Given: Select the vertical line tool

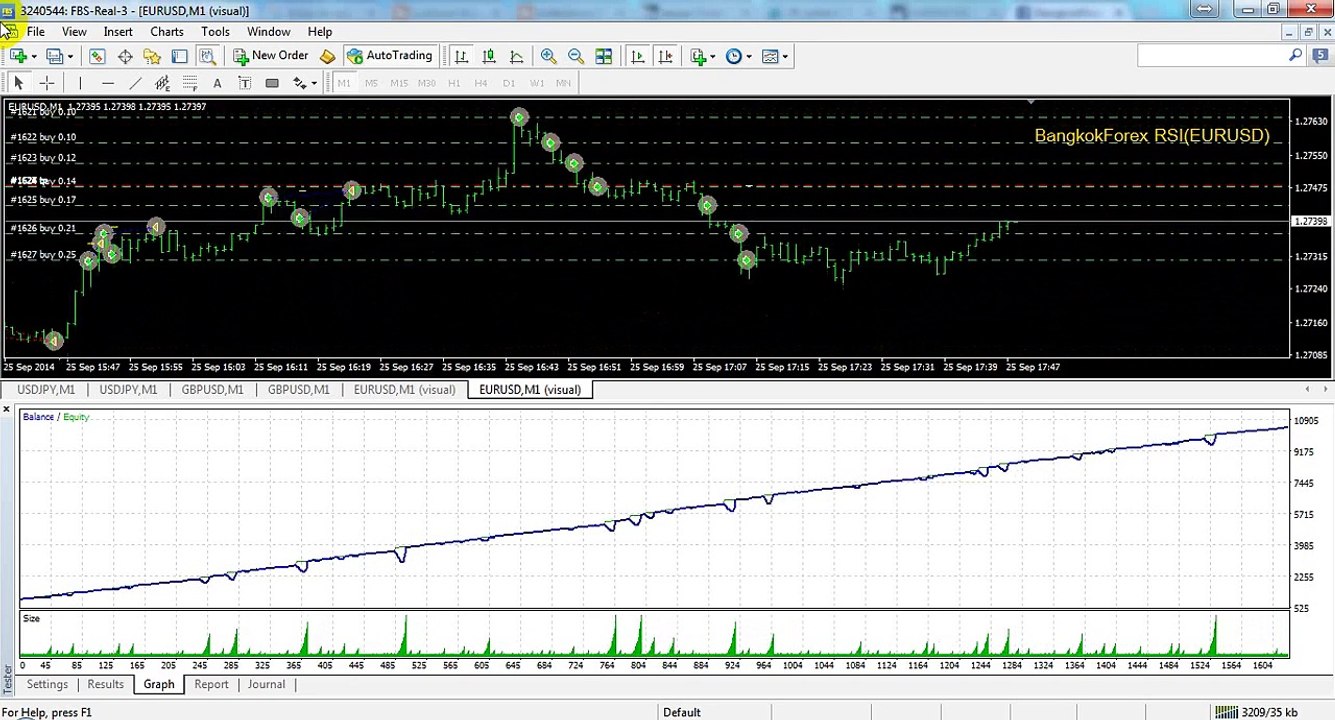Looking at the screenshot, I should tap(80, 83).
